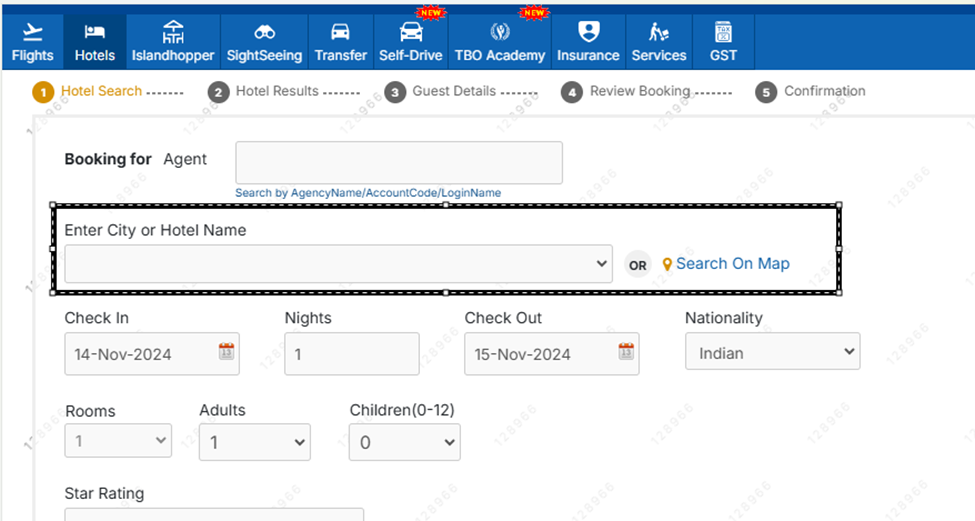Viewport: 975px width, 521px height.
Task: Click the Hotel Search step one label
Action: point(101,91)
